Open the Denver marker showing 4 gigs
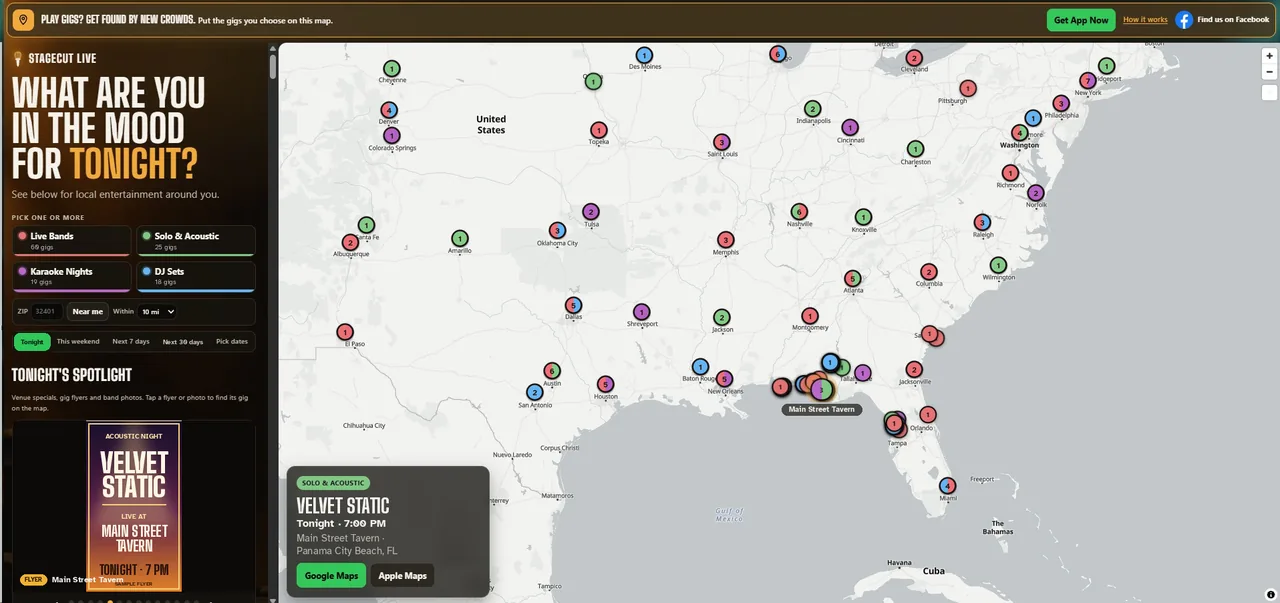The image size is (1280, 603). 389,110
